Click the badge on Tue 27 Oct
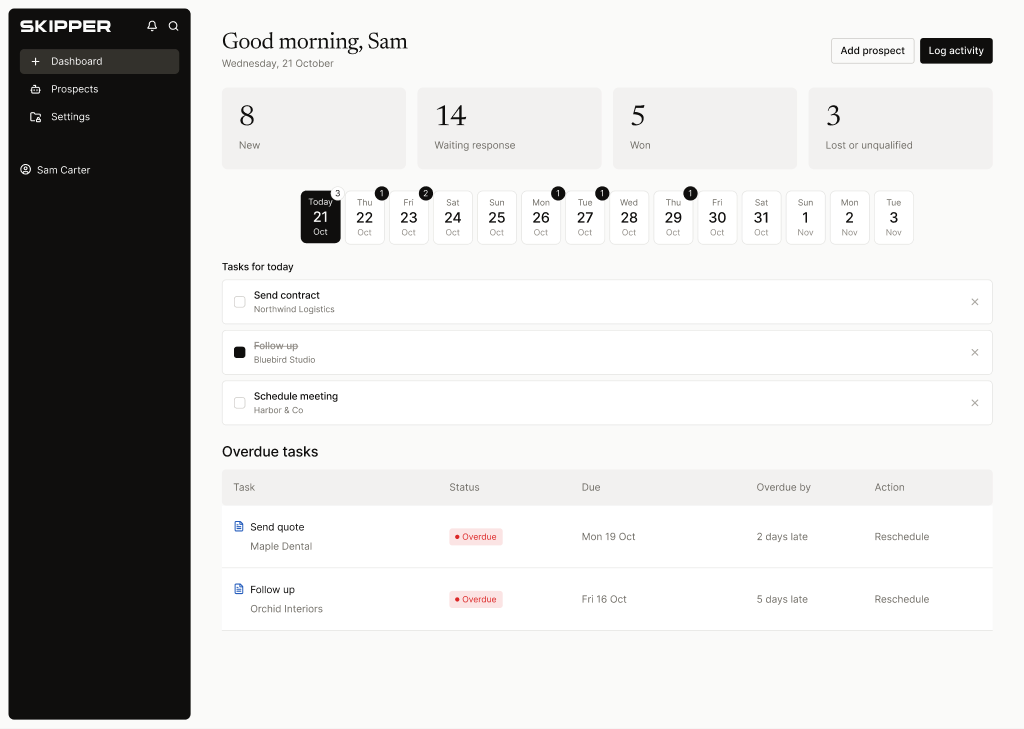 602,193
